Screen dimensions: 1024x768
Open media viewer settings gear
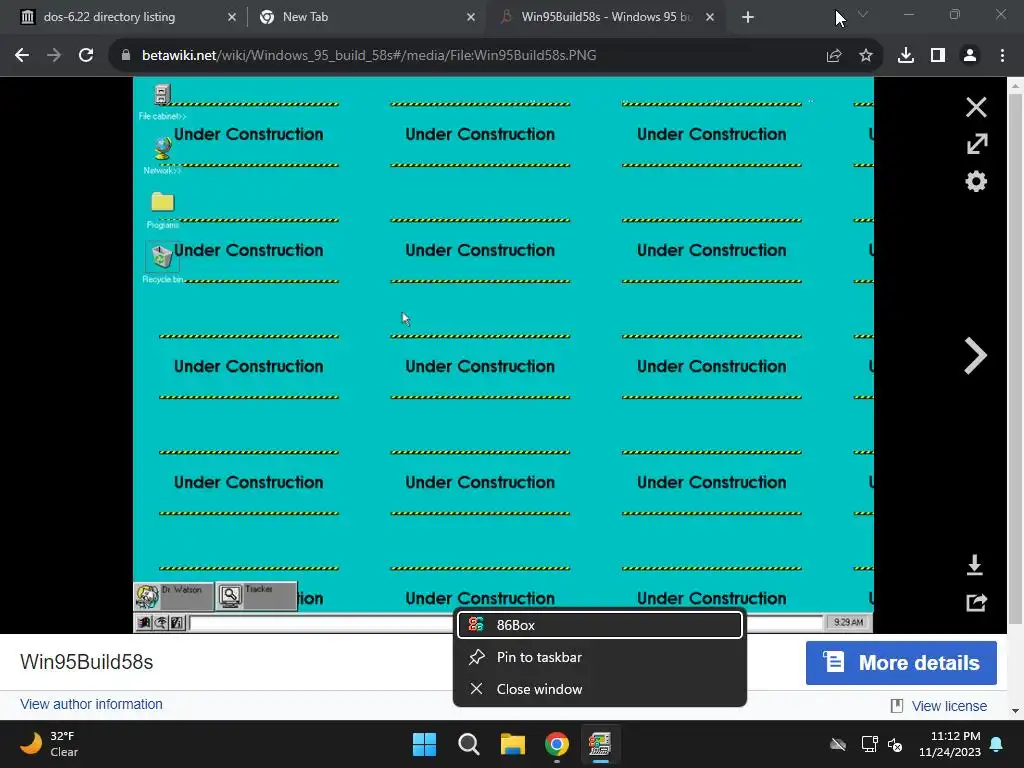976,181
